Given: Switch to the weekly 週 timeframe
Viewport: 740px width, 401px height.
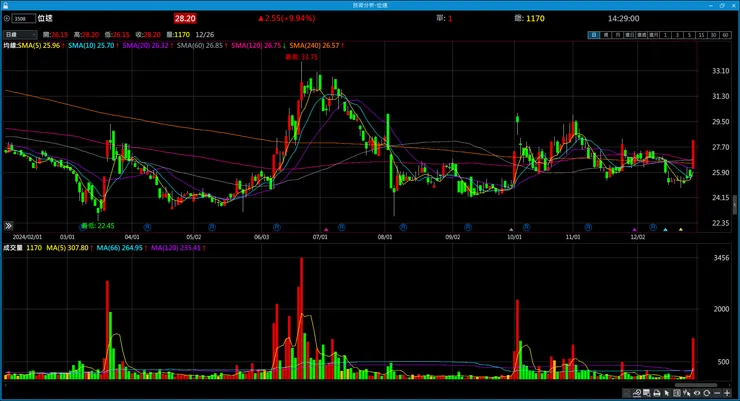Looking at the screenshot, I should (x=605, y=35).
